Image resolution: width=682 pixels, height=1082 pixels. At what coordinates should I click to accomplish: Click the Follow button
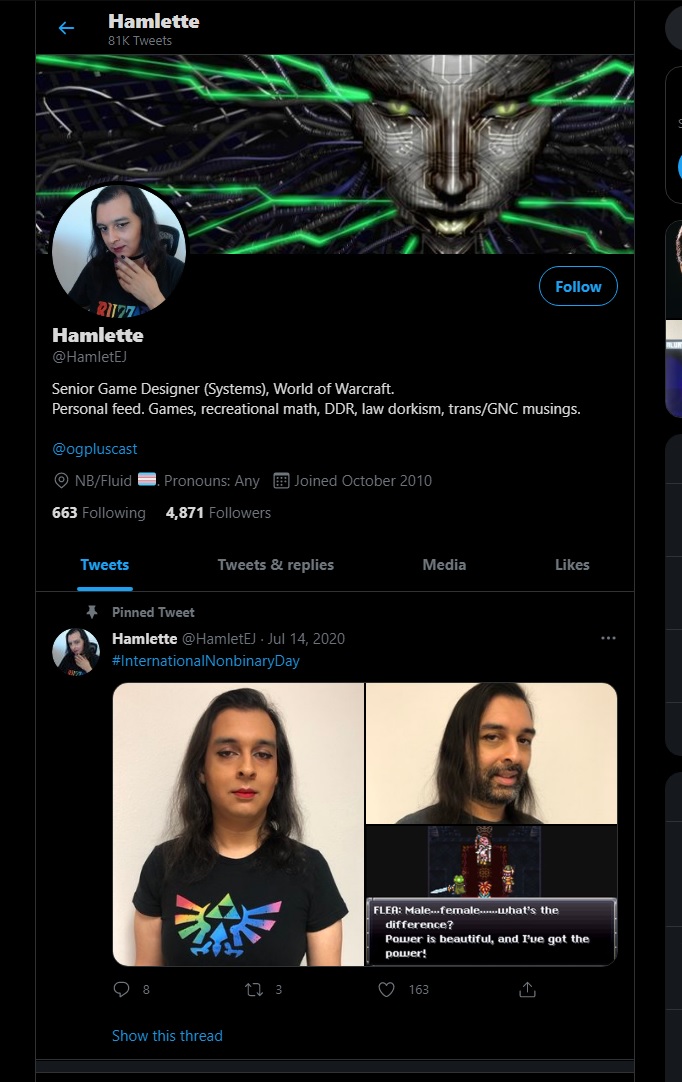click(x=578, y=286)
